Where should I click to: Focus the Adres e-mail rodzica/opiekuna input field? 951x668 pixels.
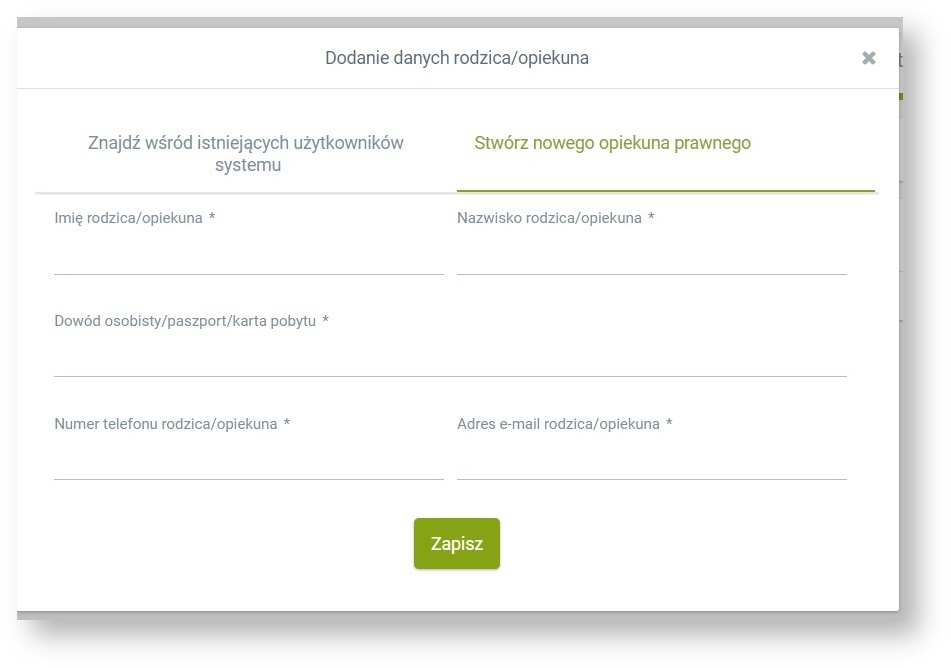click(x=651, y=463)
